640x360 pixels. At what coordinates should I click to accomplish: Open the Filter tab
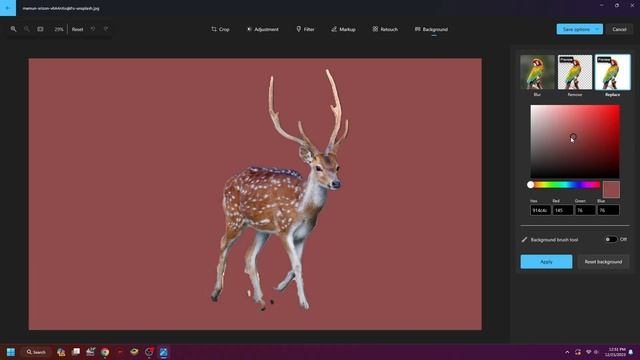click(x=305, y=29)
